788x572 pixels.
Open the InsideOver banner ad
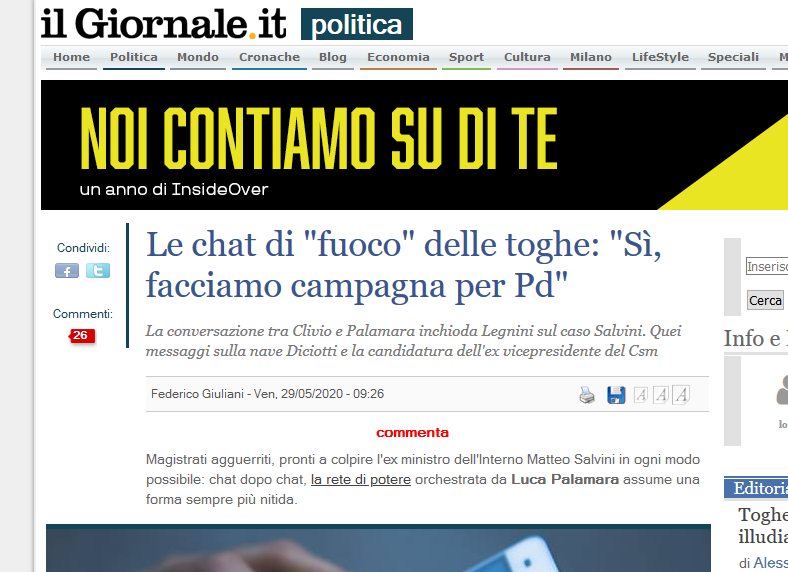pyautogui.click(x=414, y=145)
